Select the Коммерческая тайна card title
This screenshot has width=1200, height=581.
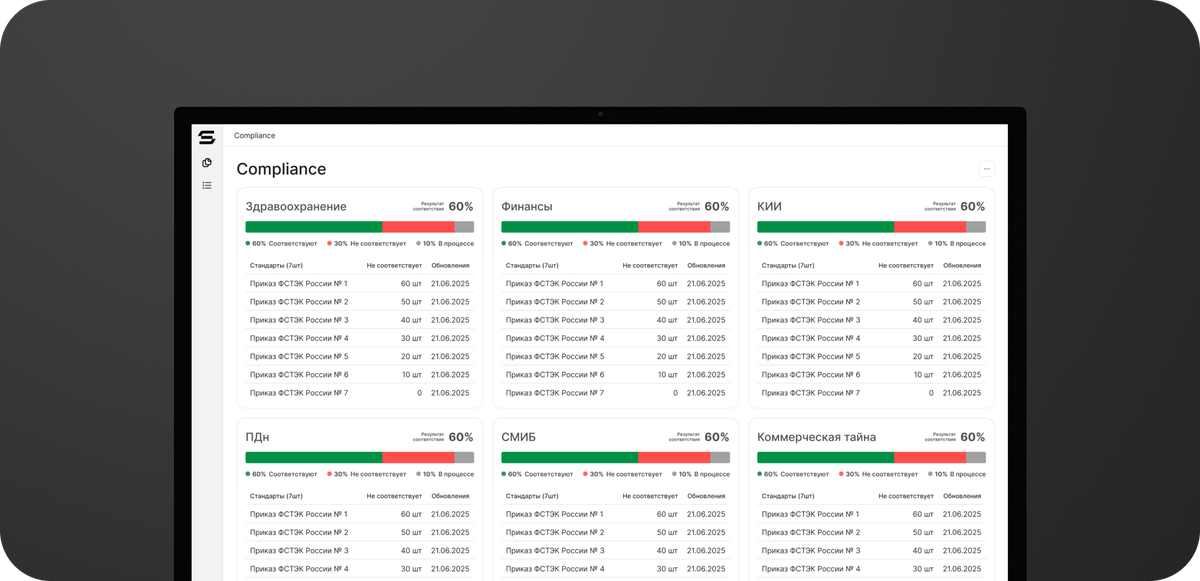(817, 437)
